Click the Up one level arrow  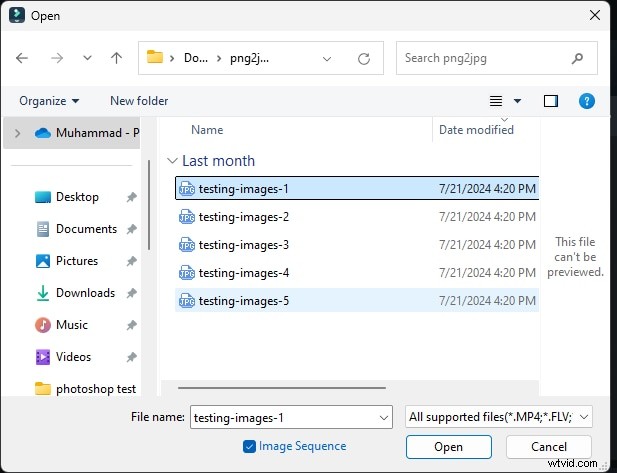[x=116, y=58]
